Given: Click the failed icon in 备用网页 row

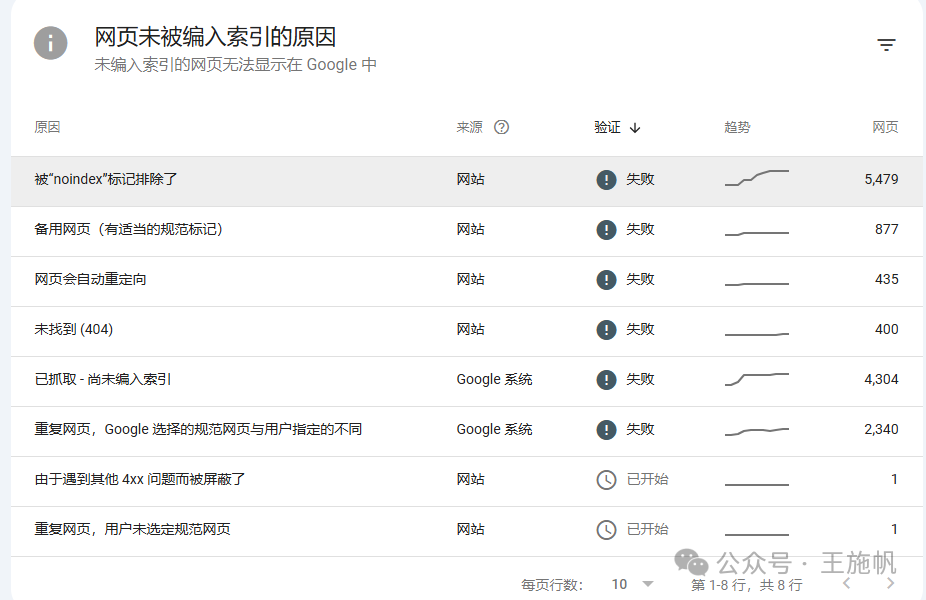Looking at the screenshot, I should click(x=607, y=229).
